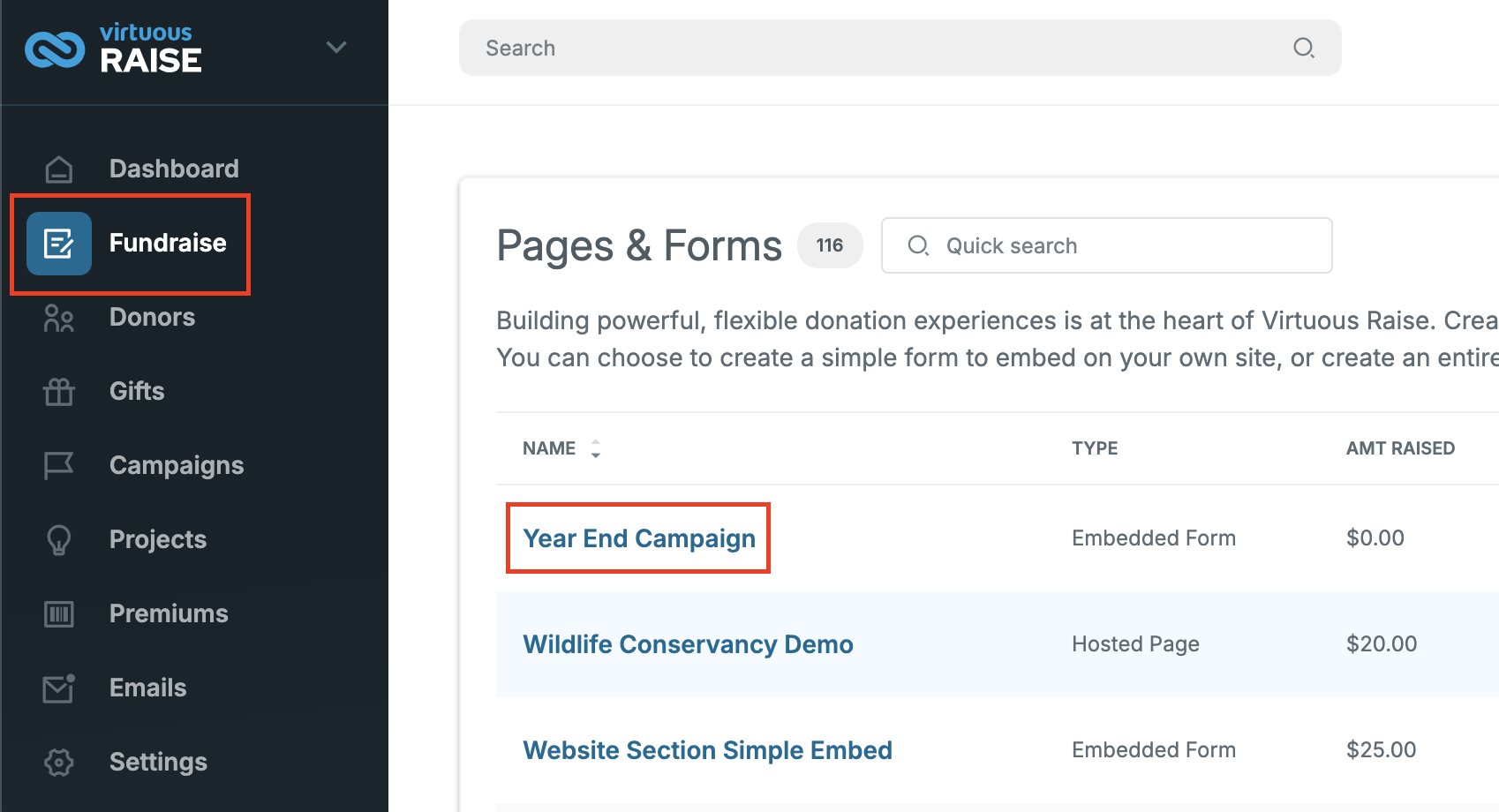
Task: Click the Gifts present box icon
Action: pos(59,391)
